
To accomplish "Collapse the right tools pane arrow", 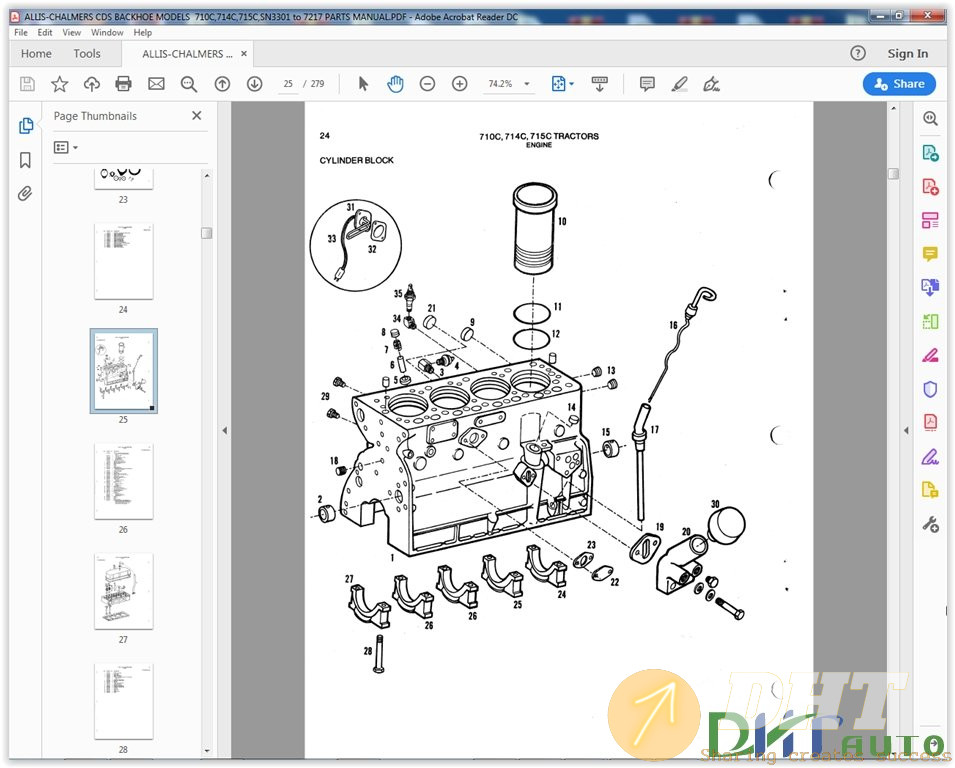I will (x=906, y=431).
